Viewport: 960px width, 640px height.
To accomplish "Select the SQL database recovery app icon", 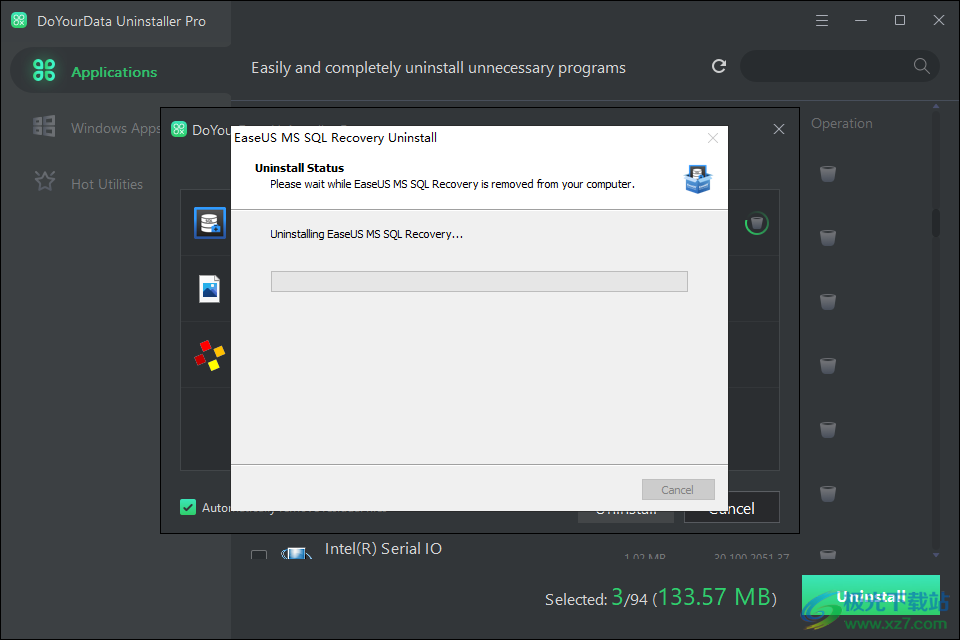I will click(x=210, y=222).
